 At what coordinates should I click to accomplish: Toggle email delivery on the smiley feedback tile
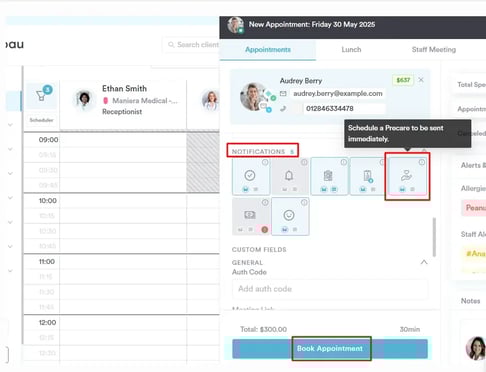point(285,229)
